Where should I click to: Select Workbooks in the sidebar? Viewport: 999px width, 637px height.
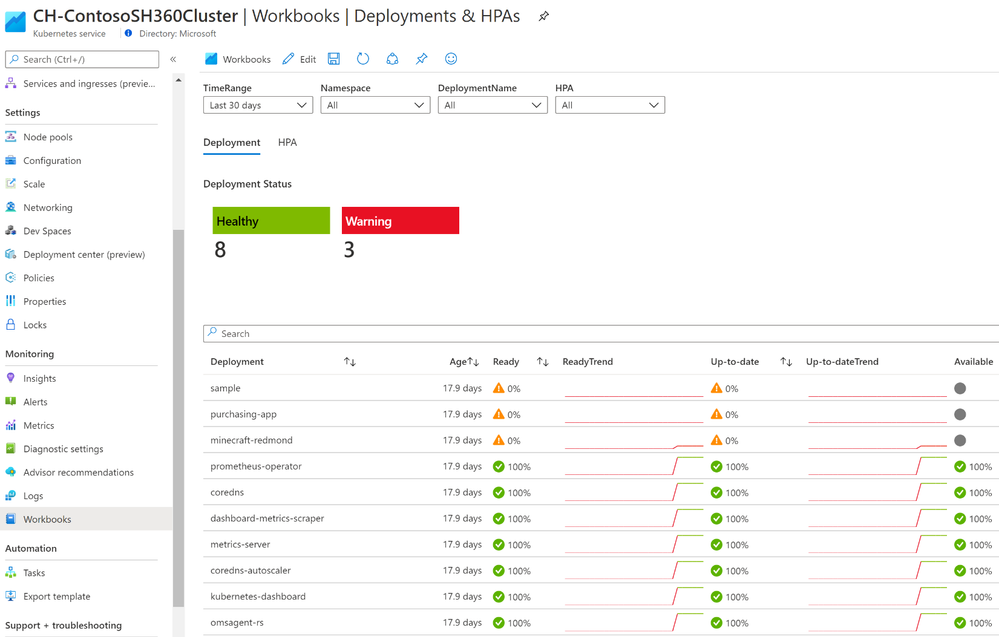tap(86, 519)
